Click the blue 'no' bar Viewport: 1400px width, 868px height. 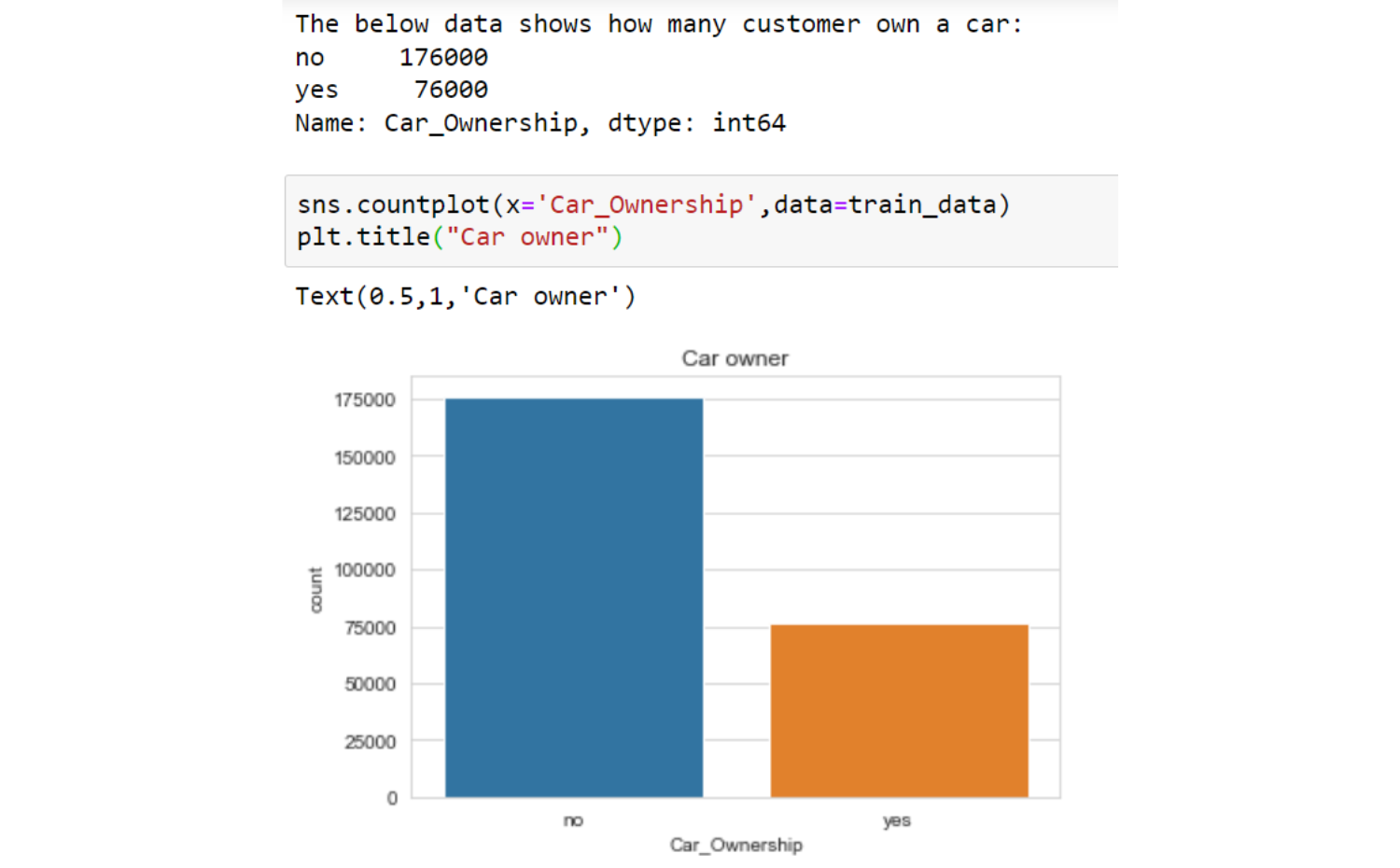click(574, 598)
